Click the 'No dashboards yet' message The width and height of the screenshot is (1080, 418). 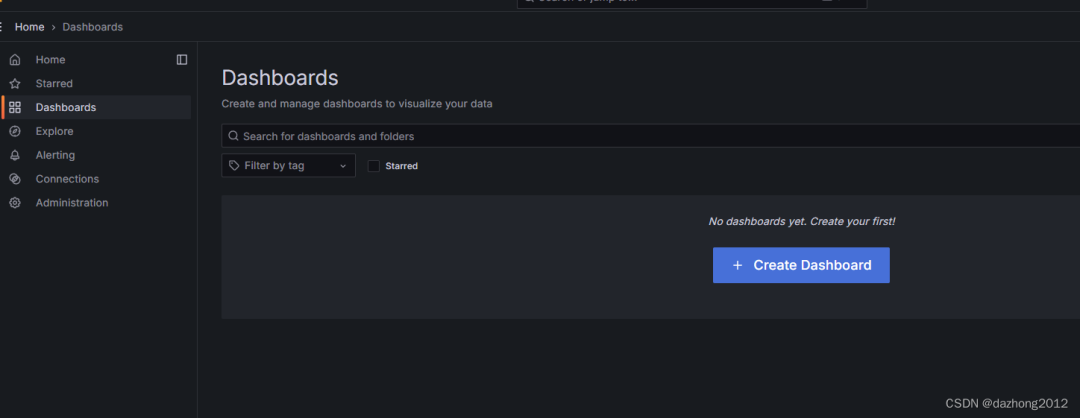pyautogui.click(x=802, y=222)
